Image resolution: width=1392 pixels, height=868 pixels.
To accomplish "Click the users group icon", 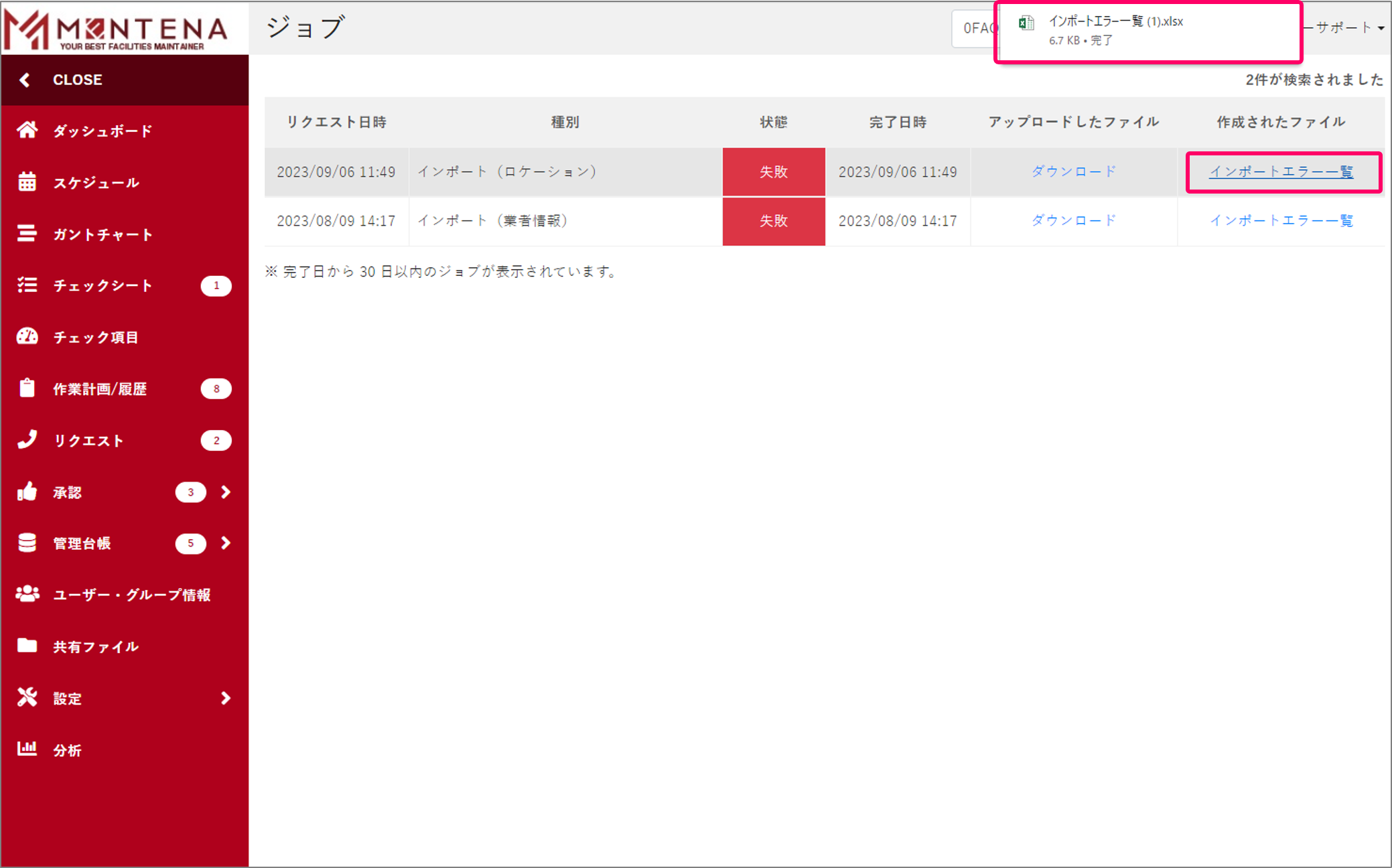I will (x=27, y=594).
